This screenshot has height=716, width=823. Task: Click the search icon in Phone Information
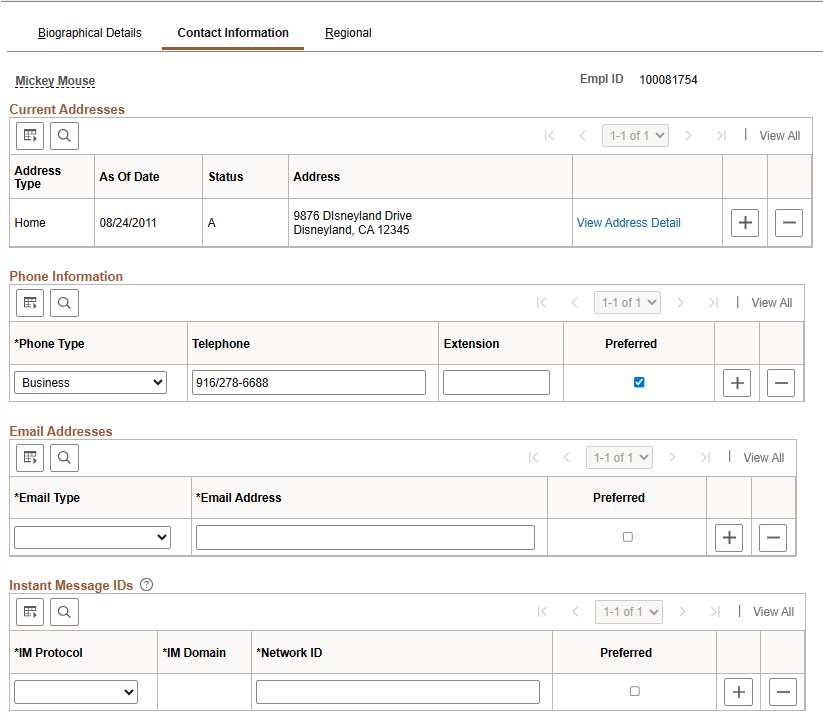pos(64,303)
